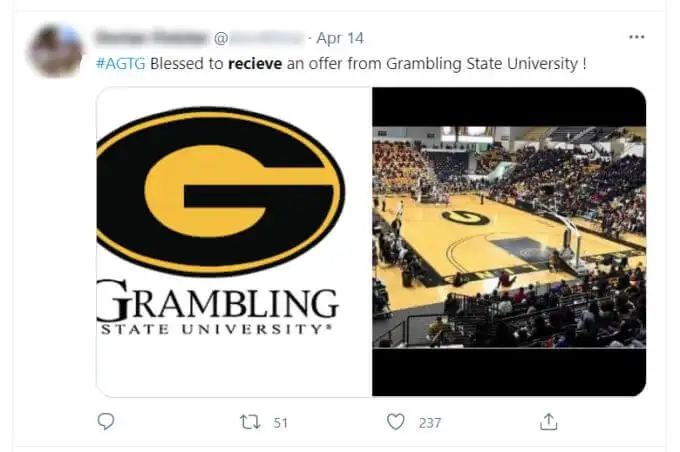This screenshot has height=452, width=680.
Task: Open the blurred profile avatar
Action: pos(56,50)
